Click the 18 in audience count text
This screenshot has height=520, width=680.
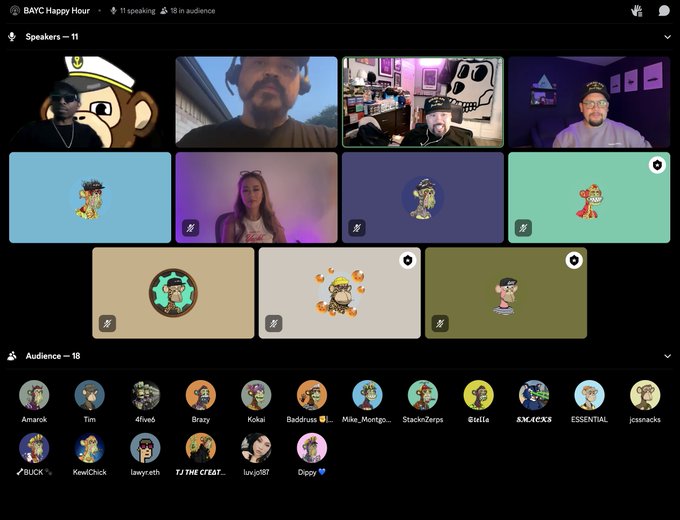pos(193,10)
